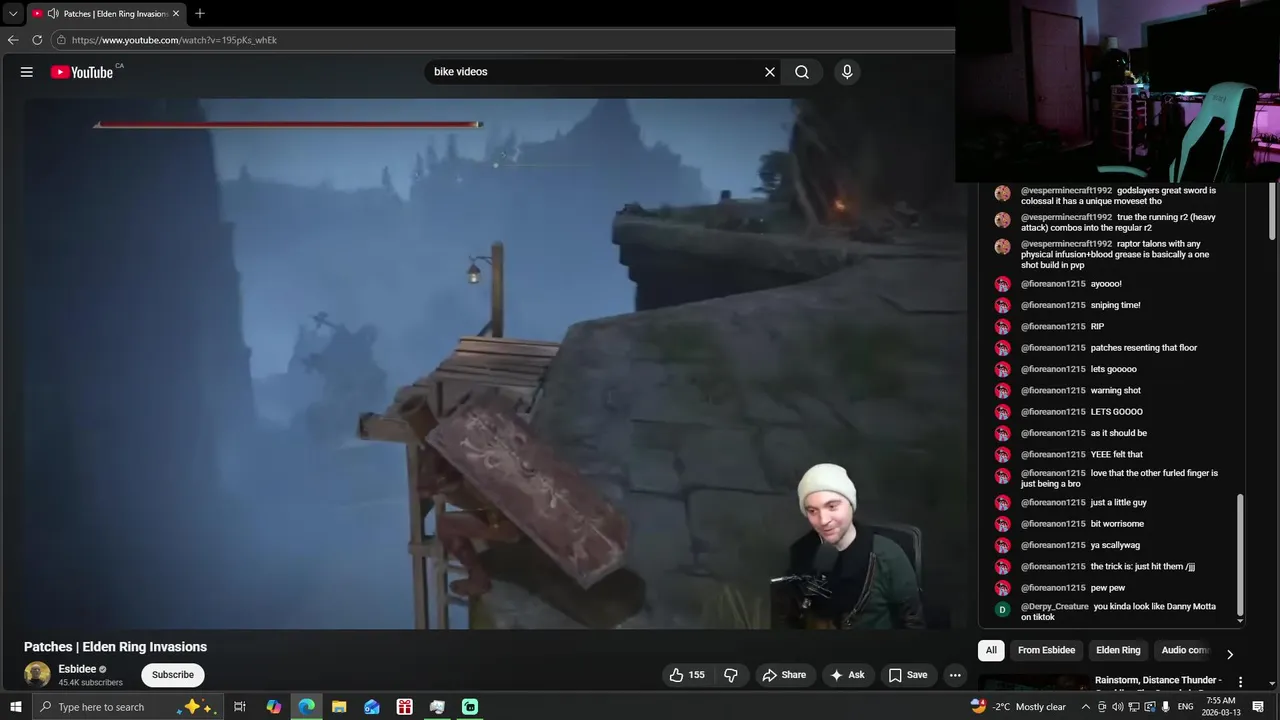The height and width of the screenshot is (720, 1280).
Task: Open more actions three-dot menu under video
Action: [x=955, y=675]
